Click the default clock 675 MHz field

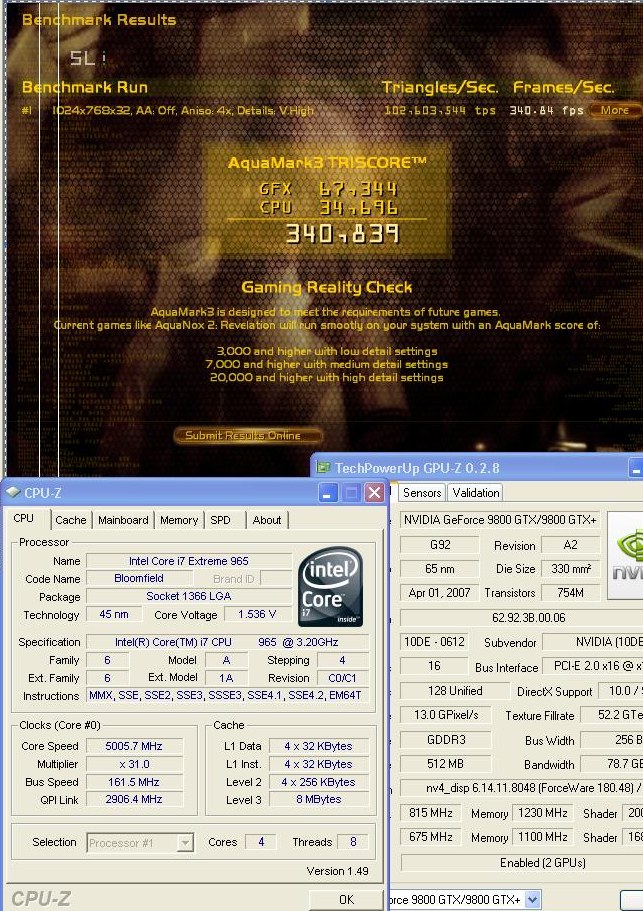point(430,837)
